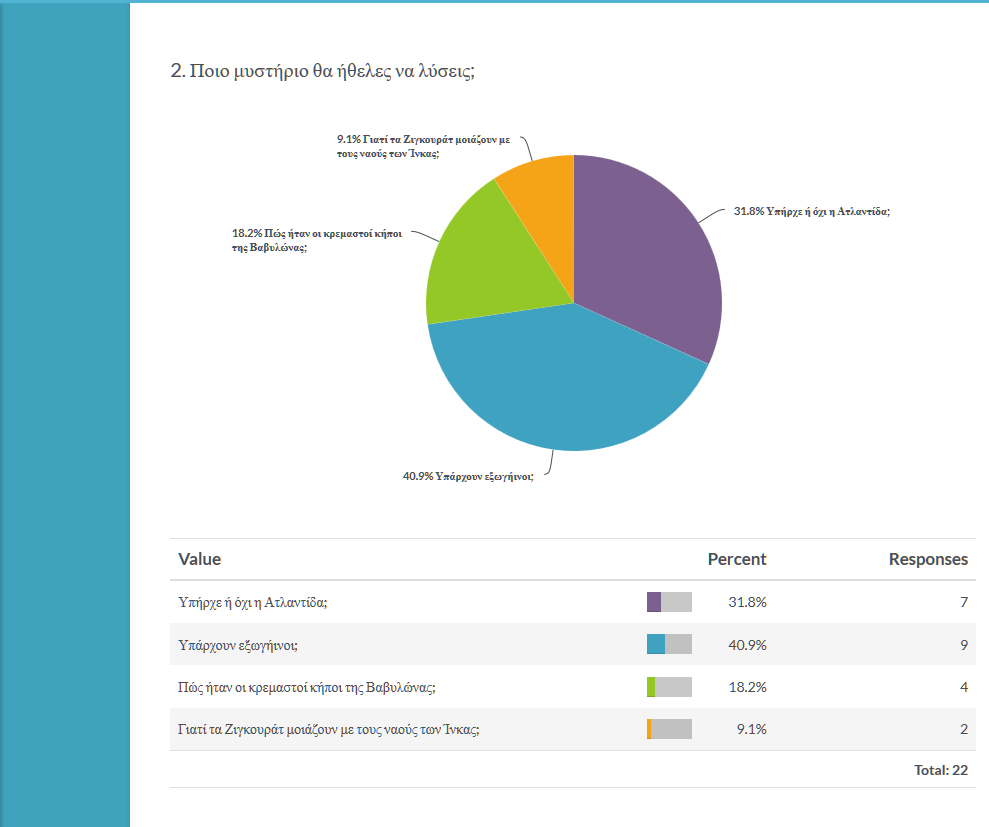Viewport: 989px width, 827px height.
Task: Click the '40.9% Υπάρχουν εξωγήινοι' chart label
Action: [x=461, y=477]
